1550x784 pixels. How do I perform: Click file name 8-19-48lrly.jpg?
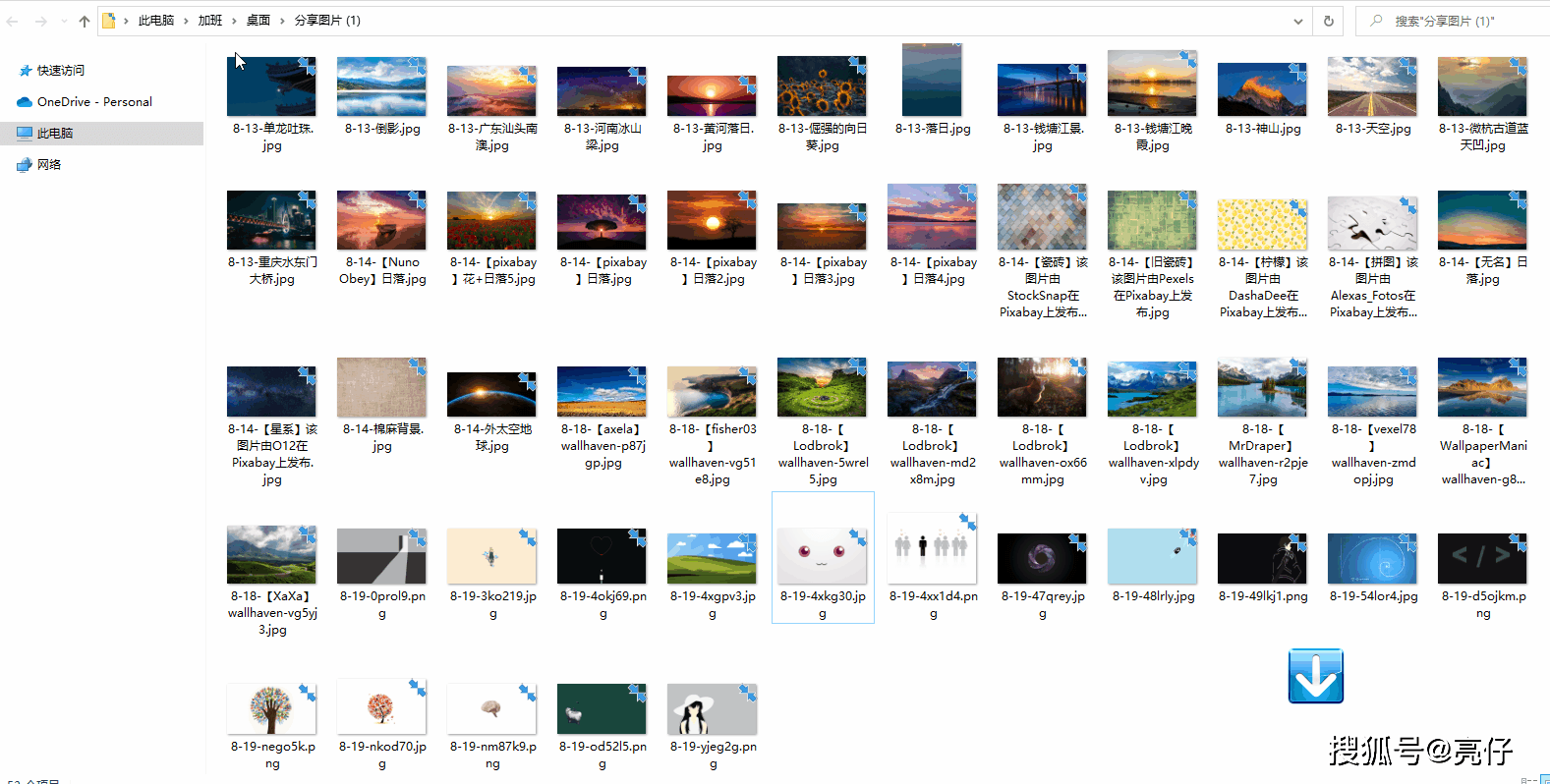tap(1153, 596)
